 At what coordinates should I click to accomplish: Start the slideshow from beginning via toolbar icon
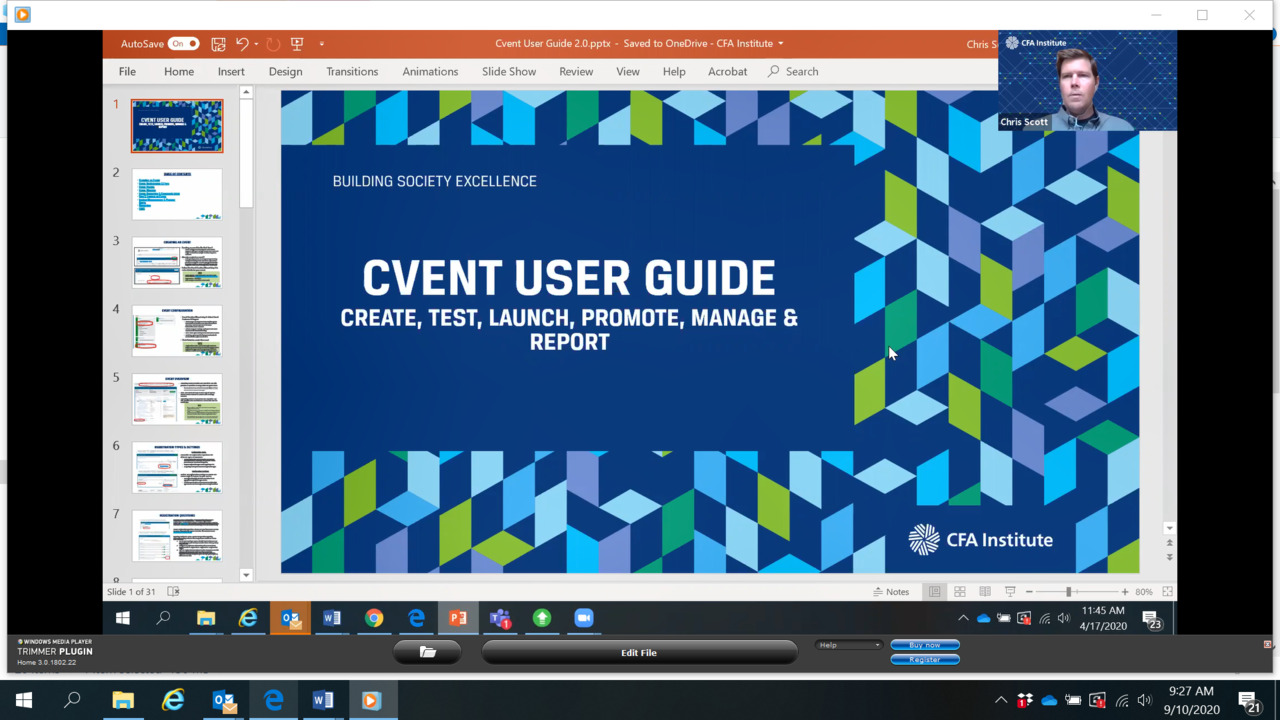297,44
